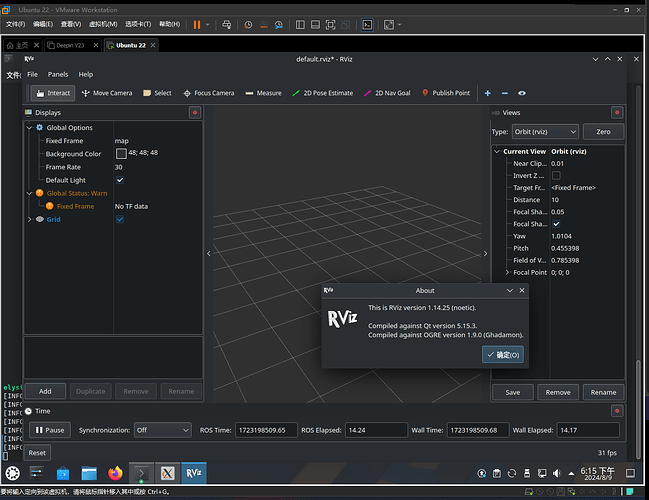This screenshot has height=500, width=649.
Task: Activate the Move Camera tool
Action: click(x=107, y=93)
